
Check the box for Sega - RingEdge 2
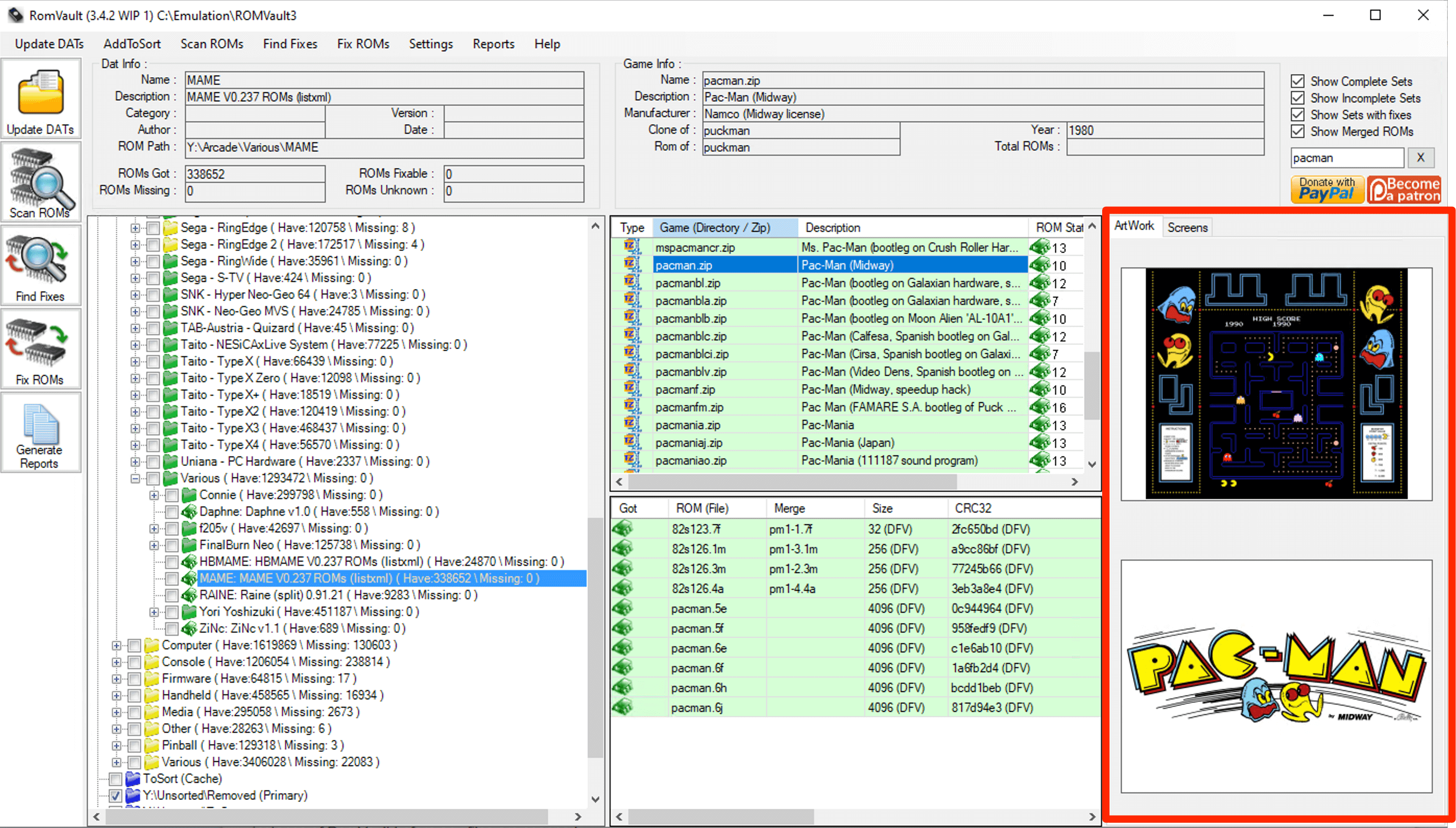click(x=153, y=244)
